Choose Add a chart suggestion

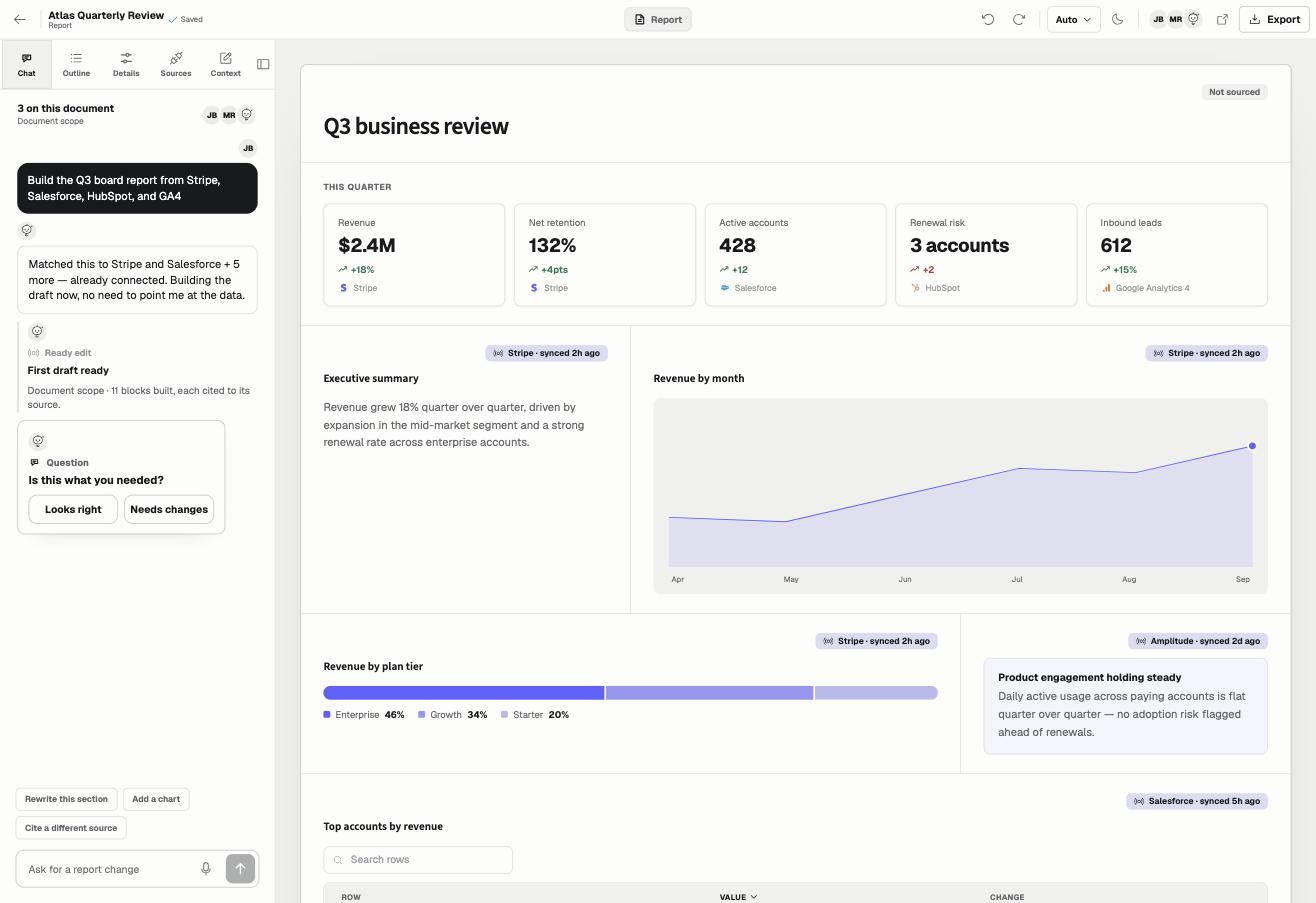tap(156, 799)
